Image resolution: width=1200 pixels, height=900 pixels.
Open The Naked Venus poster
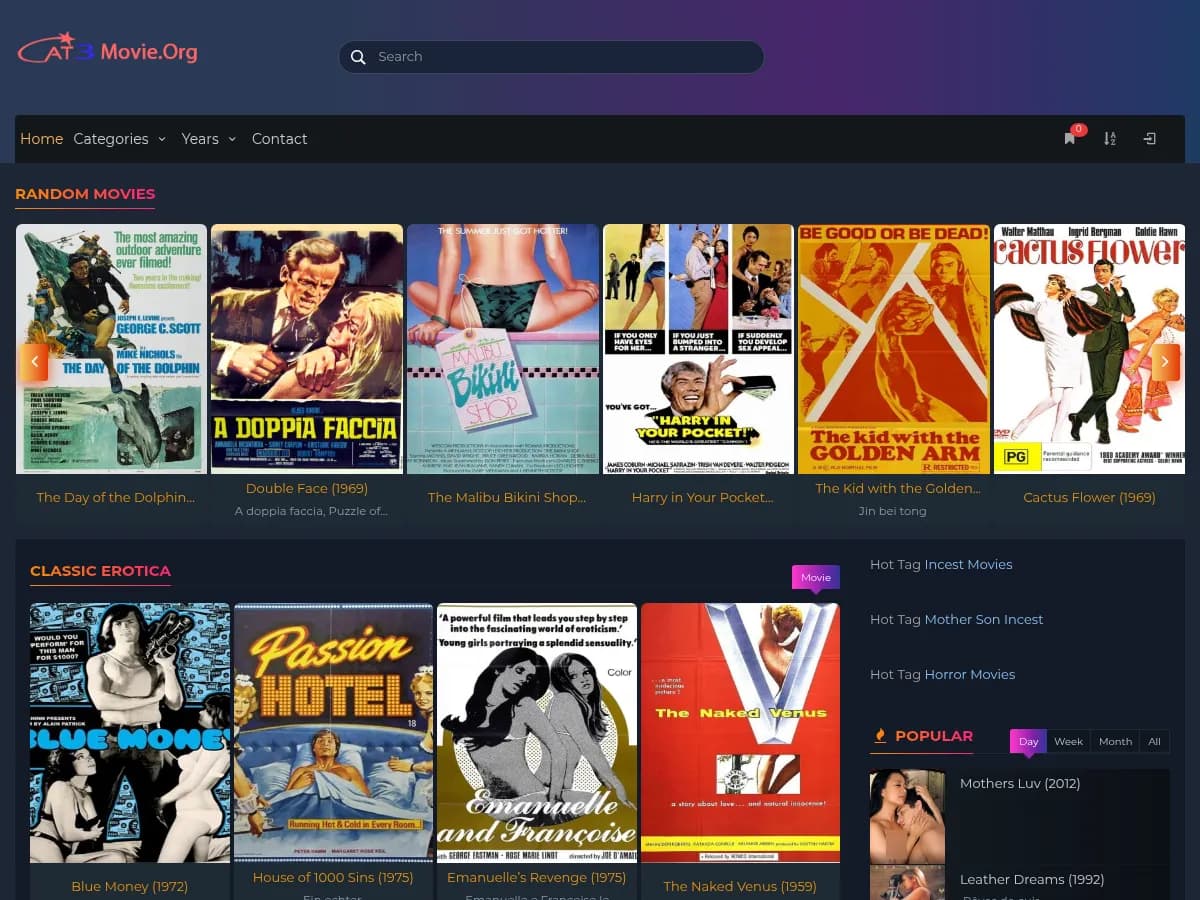point(740,732)
